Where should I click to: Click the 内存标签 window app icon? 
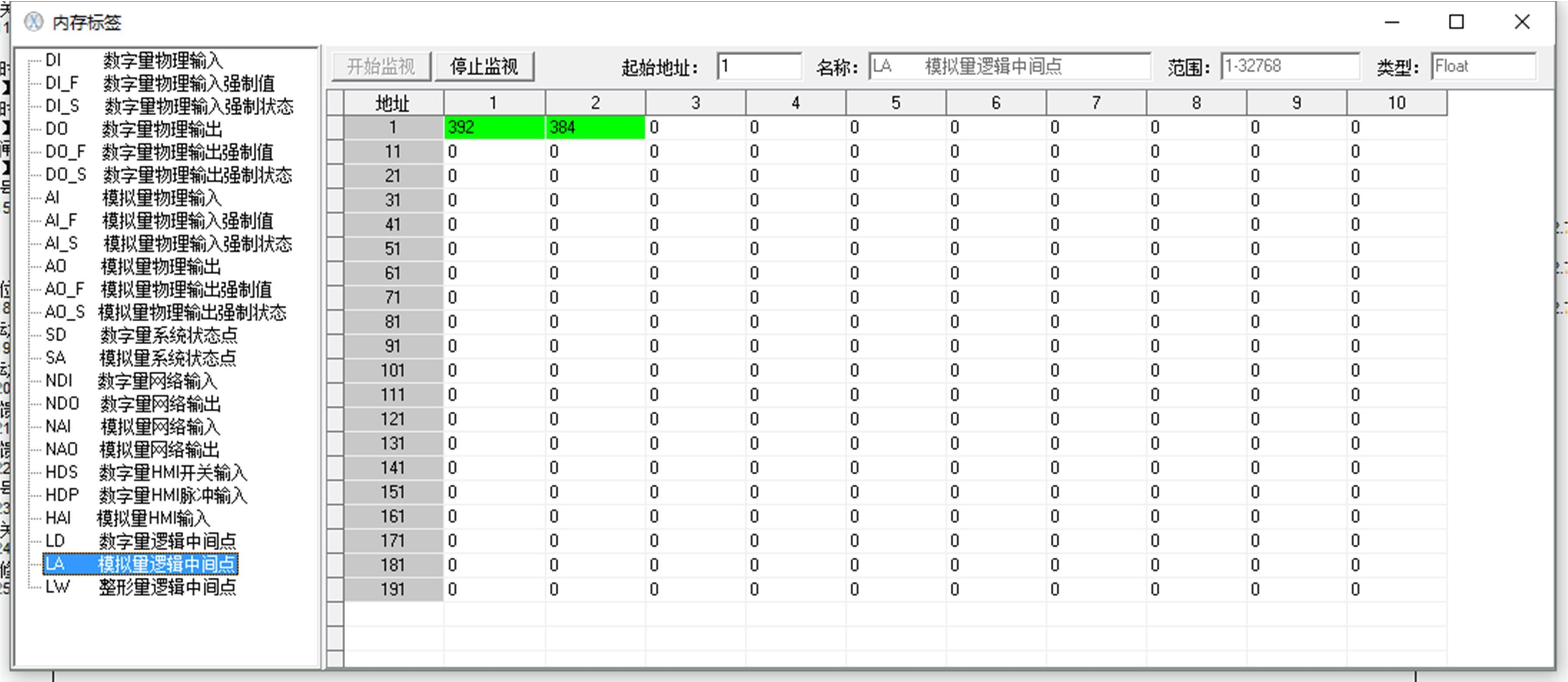click(x=34, y=23)
